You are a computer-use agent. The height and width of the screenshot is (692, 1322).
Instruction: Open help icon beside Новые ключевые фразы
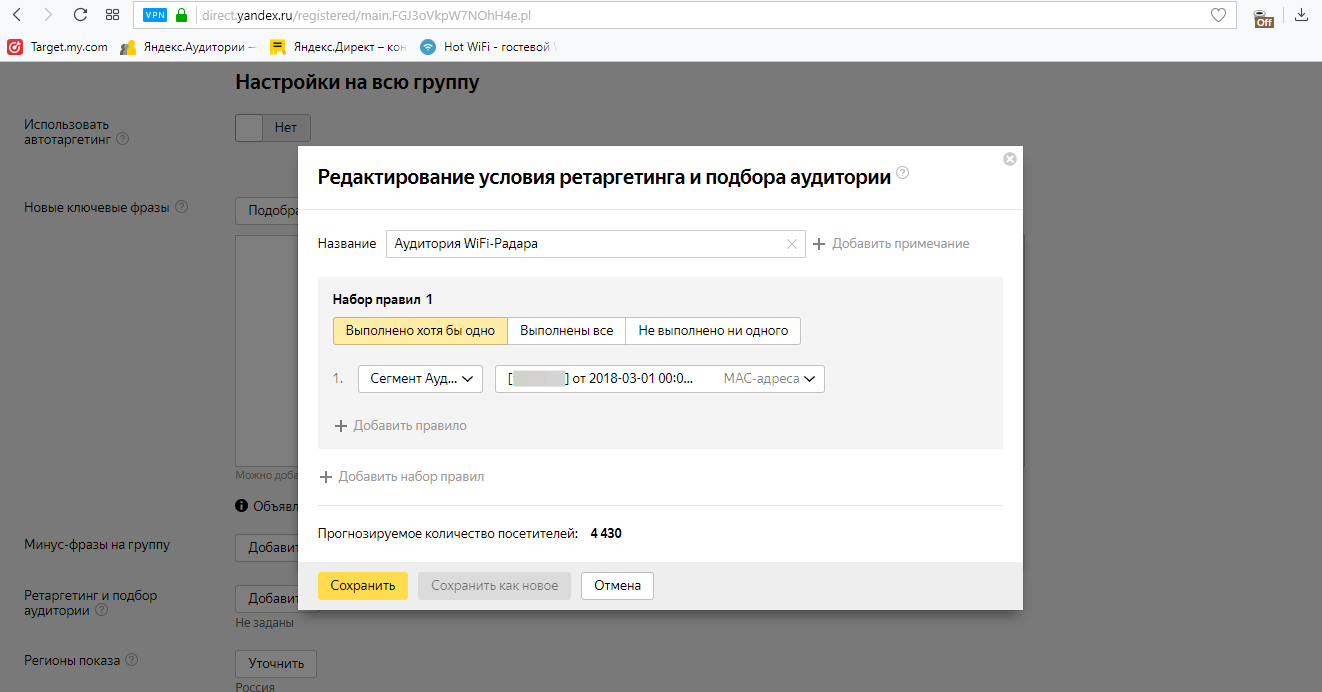click(x=181, y=207)
